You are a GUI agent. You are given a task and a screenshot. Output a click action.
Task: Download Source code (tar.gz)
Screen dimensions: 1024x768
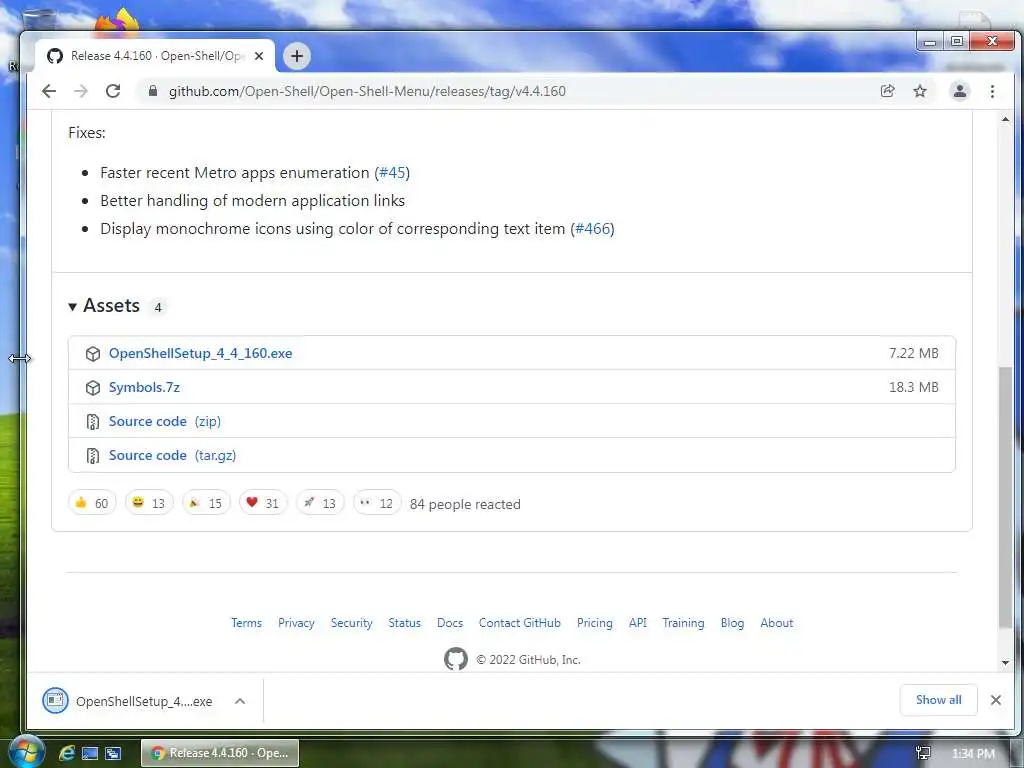(172, 455)
